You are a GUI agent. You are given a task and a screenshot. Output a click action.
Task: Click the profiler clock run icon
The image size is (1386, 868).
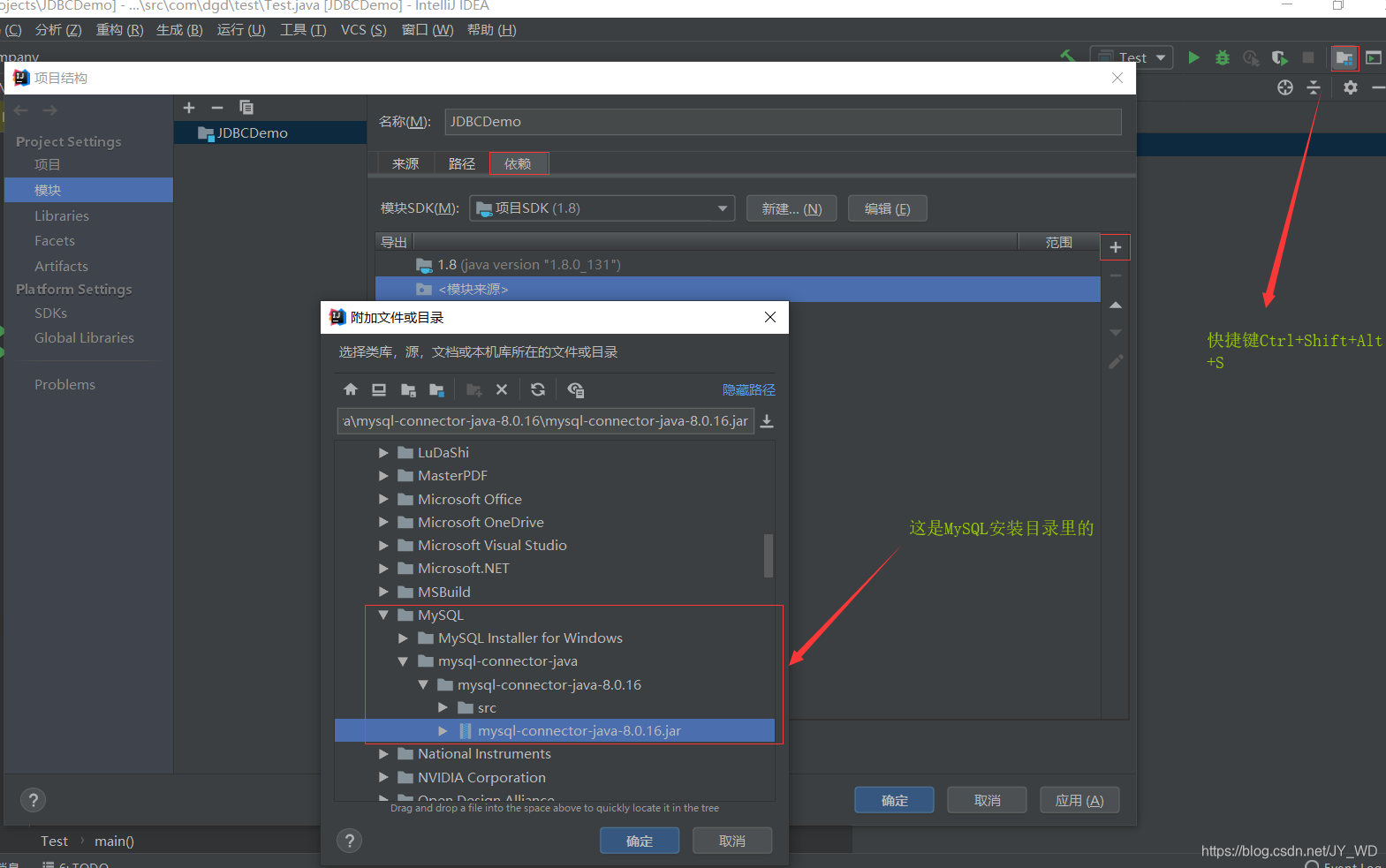pyautogui.click(x=1251, y=57)
